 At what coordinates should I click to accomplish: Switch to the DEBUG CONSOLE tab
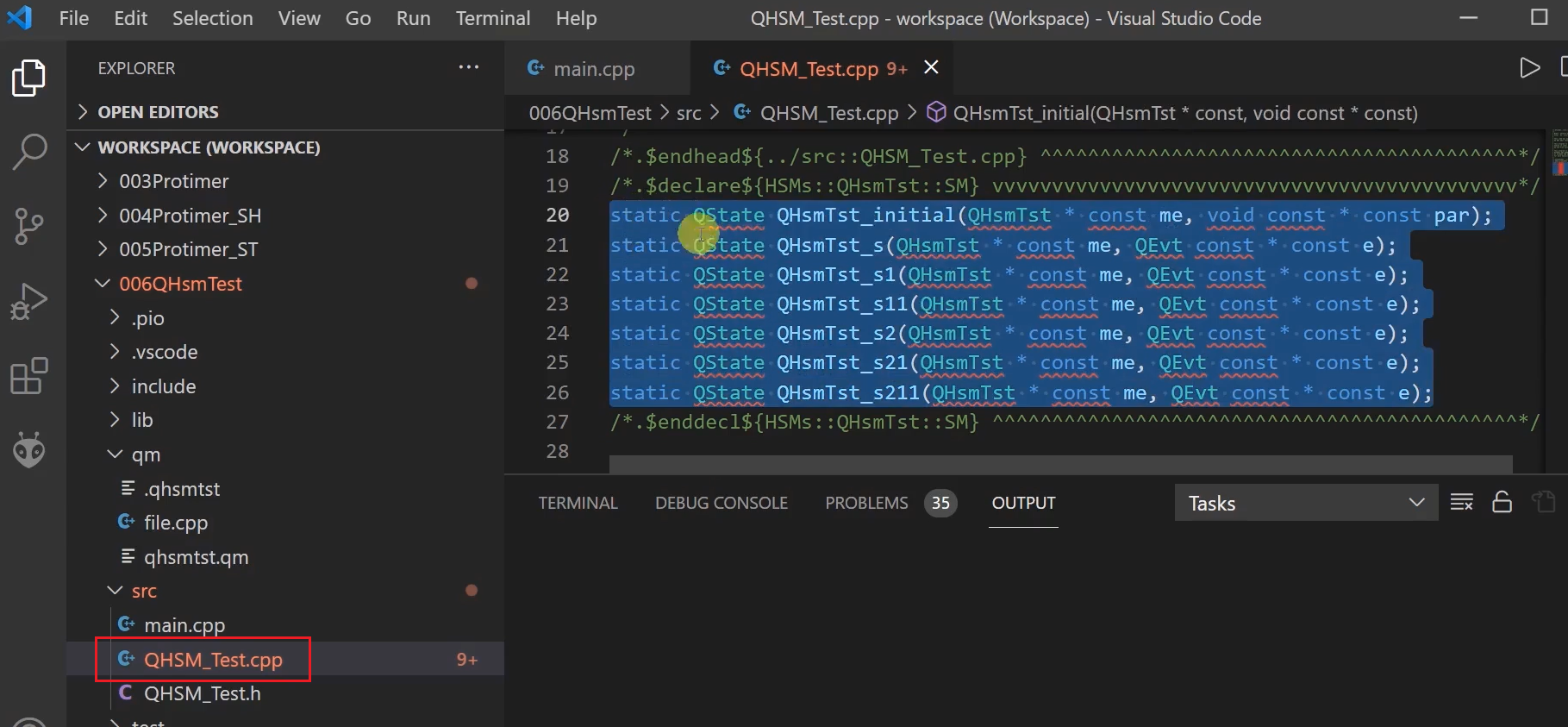(722, 503)
